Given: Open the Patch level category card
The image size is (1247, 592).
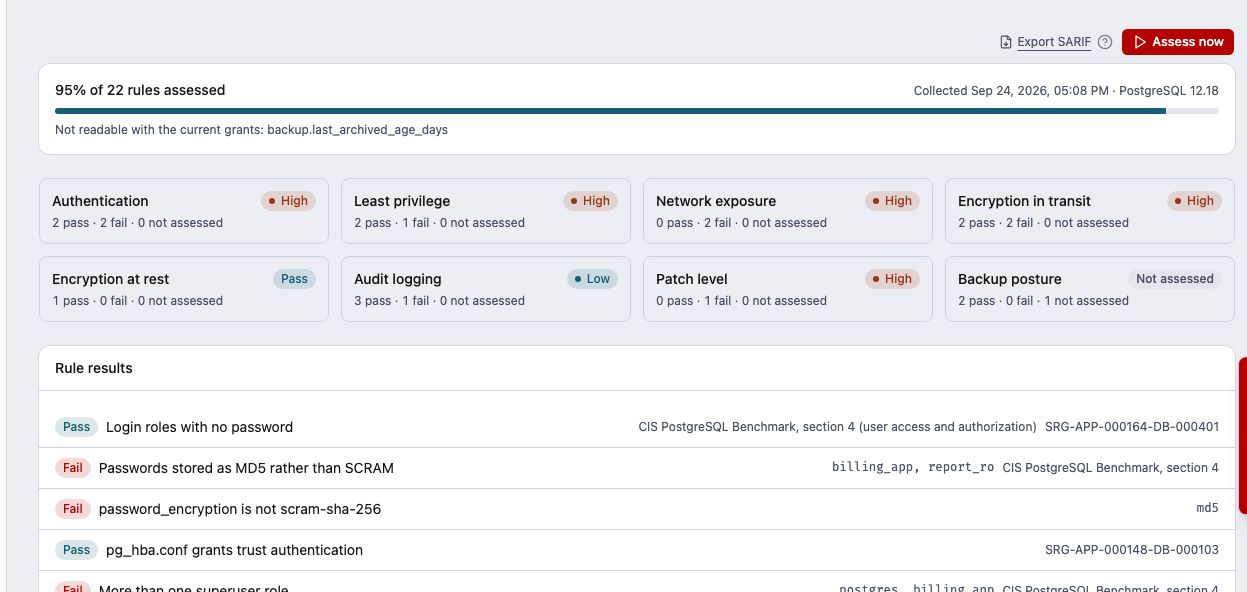Looking at the screenshot, I should coord(788,289).
